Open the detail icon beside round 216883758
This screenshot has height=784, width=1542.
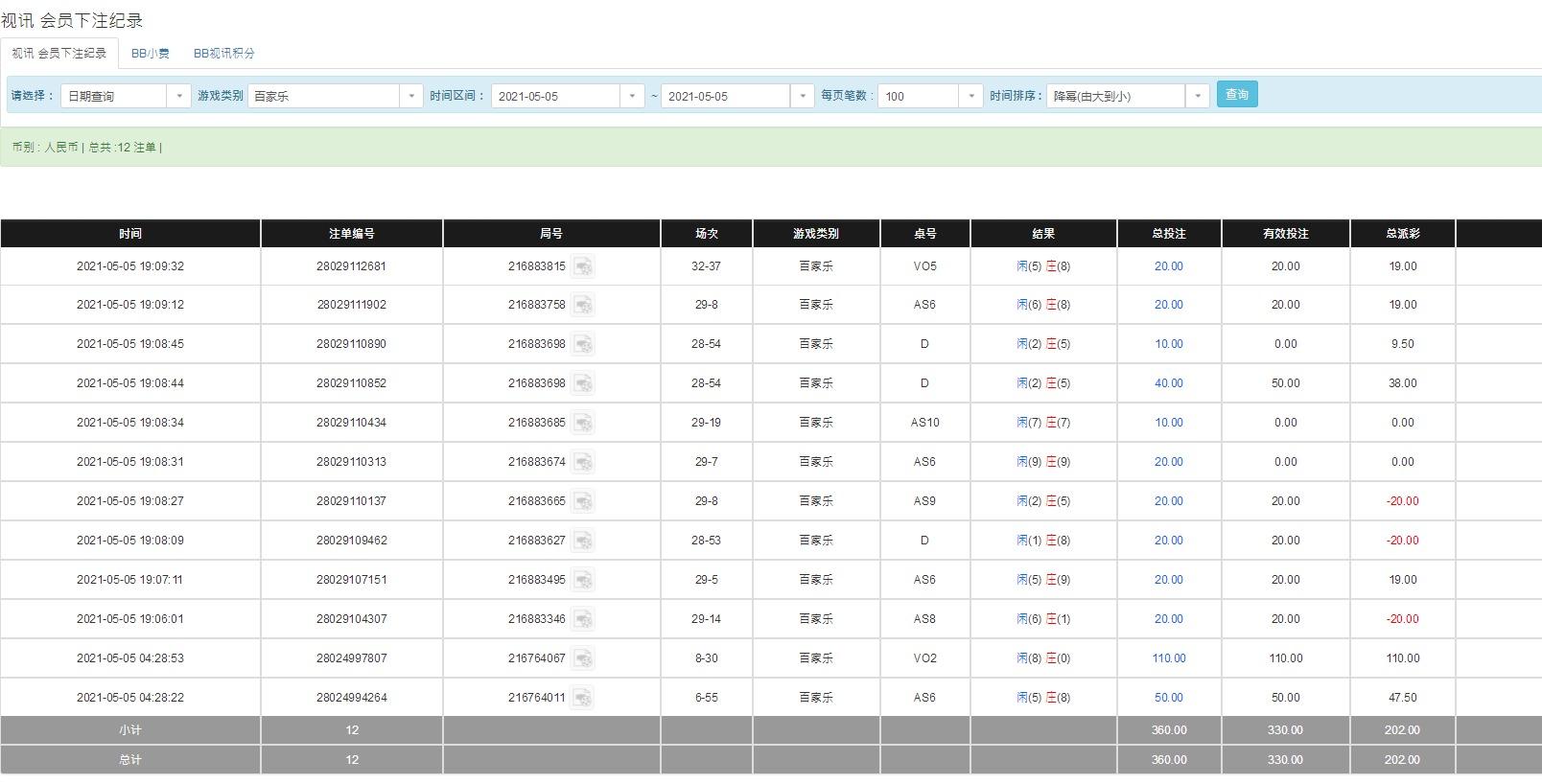[x=583, y=306]
